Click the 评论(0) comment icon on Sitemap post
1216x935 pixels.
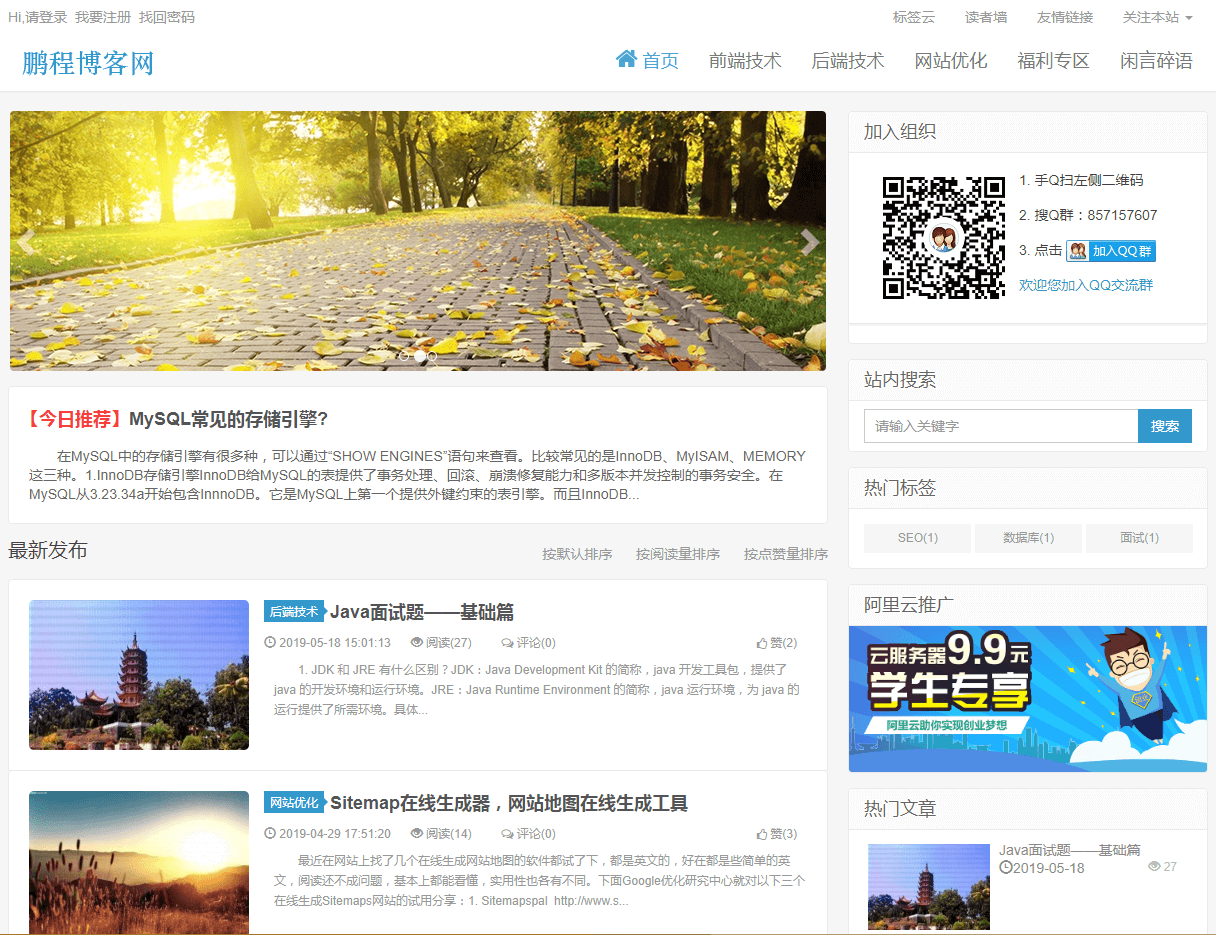click(x=507, y=834)
